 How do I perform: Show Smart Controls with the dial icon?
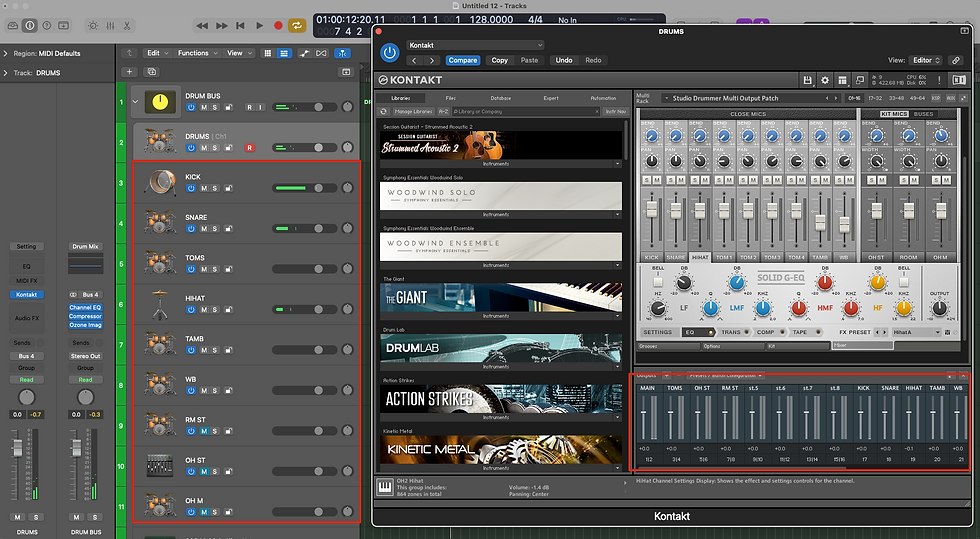pos(93,26)
